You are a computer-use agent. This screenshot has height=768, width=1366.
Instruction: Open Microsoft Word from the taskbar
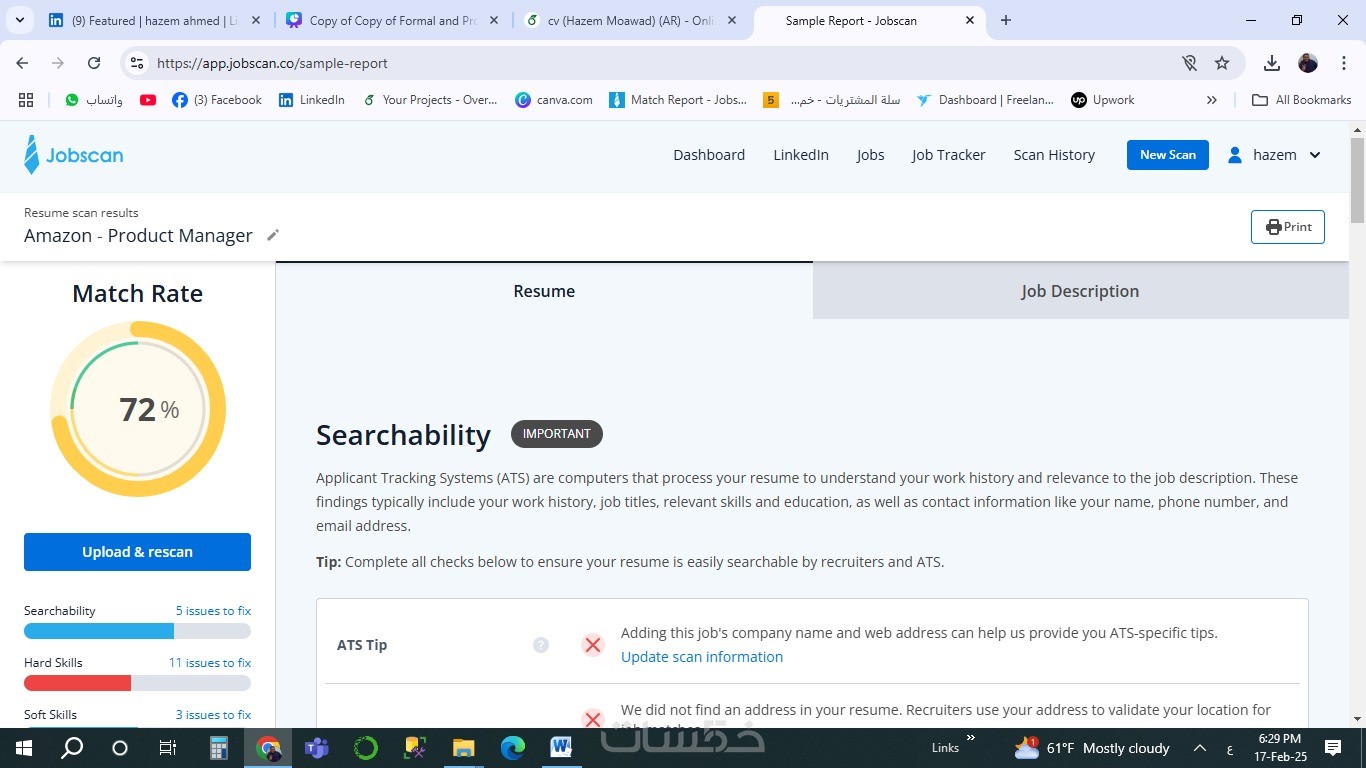(x=561, y=748)
